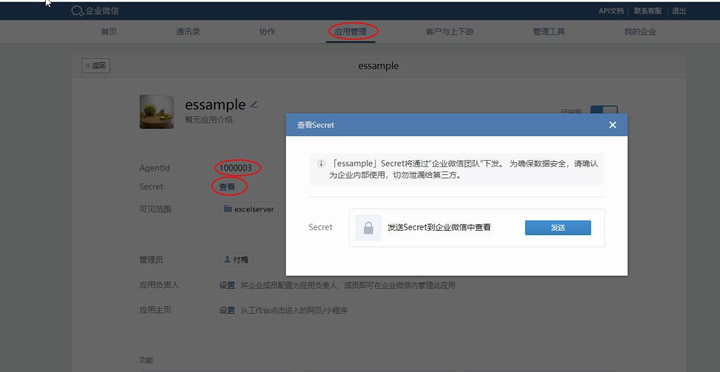Open the API文档 link

pos(611,11)
